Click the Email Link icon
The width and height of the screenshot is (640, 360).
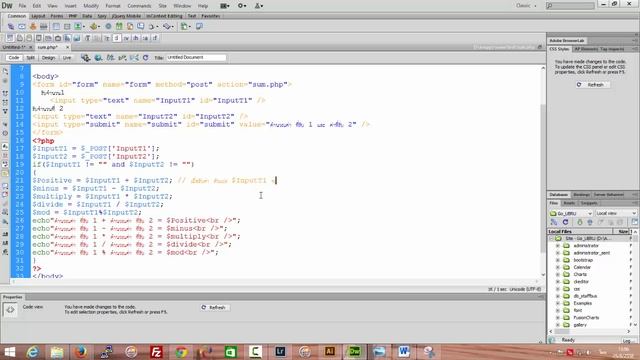point(22,27)
